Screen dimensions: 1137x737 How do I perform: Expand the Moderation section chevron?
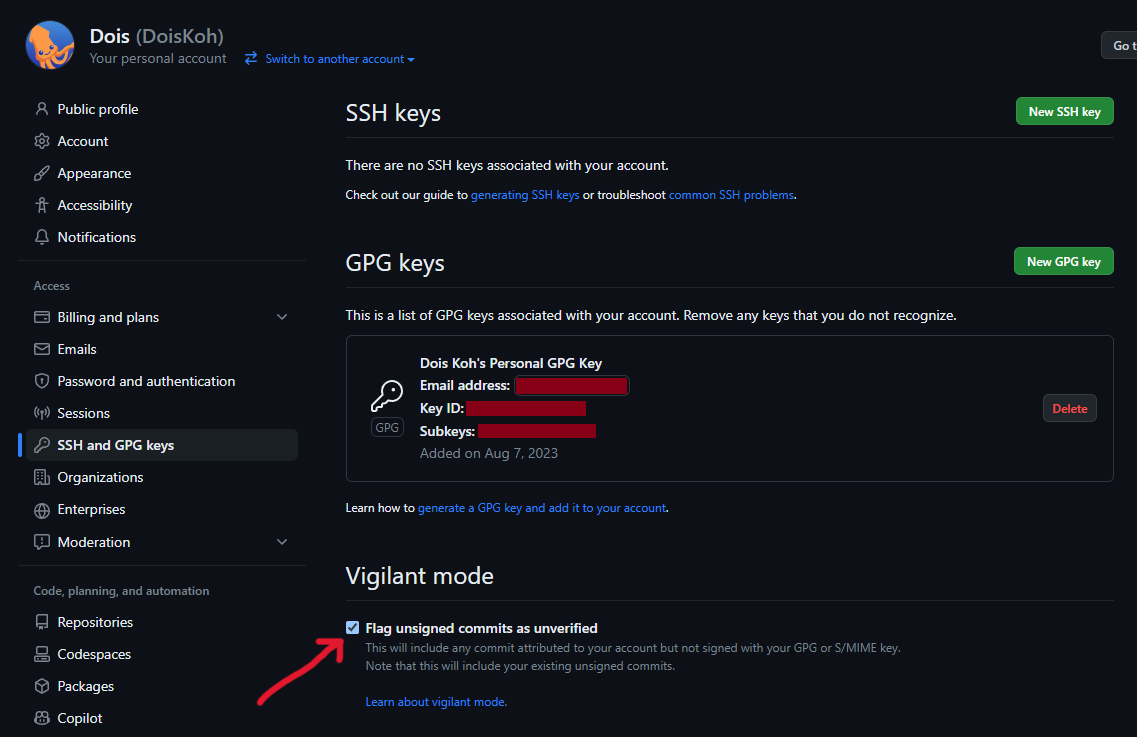pos(282,542)
